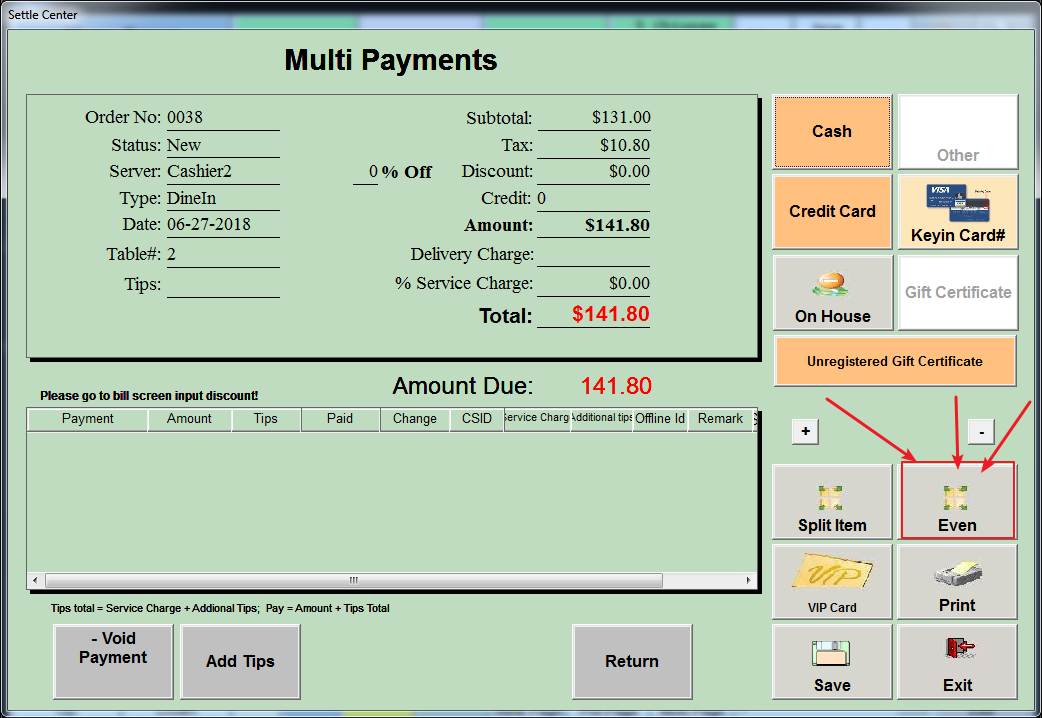This screenshot has width=1042, height=718.
Task: Click the horizontal scrollbar left arrow
Action: click(x=35, y=580)
